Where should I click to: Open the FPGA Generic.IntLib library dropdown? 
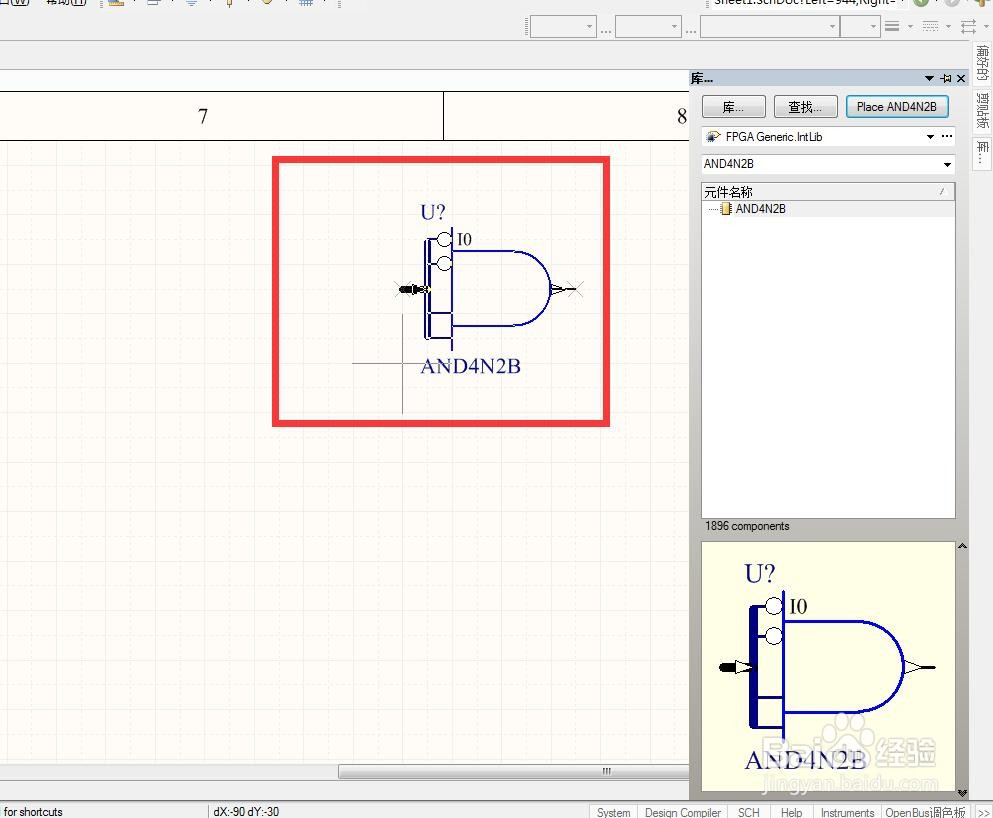click(930, 137)
